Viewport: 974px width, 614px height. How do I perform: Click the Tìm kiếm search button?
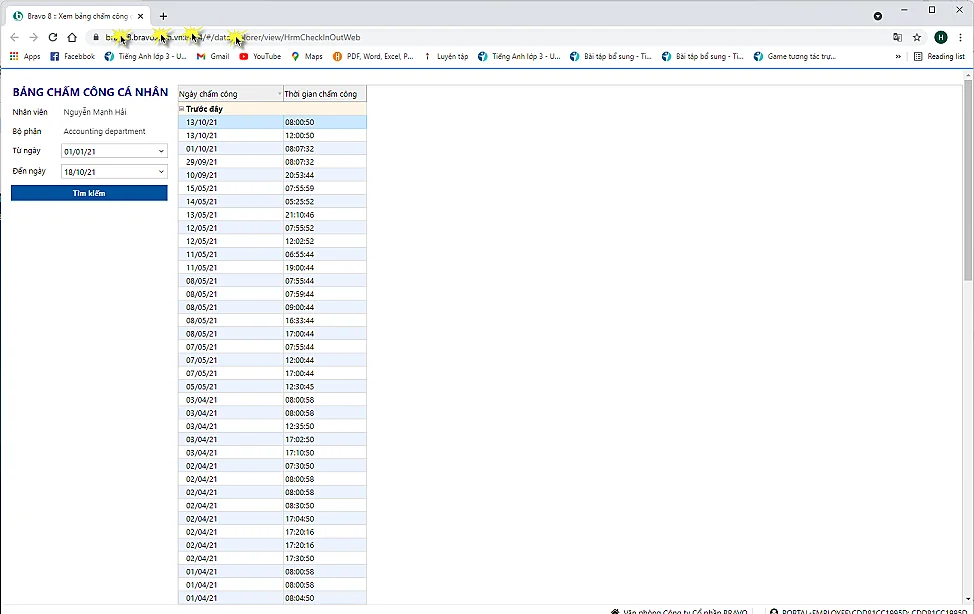pyautogui.click(x=89, y=193)
